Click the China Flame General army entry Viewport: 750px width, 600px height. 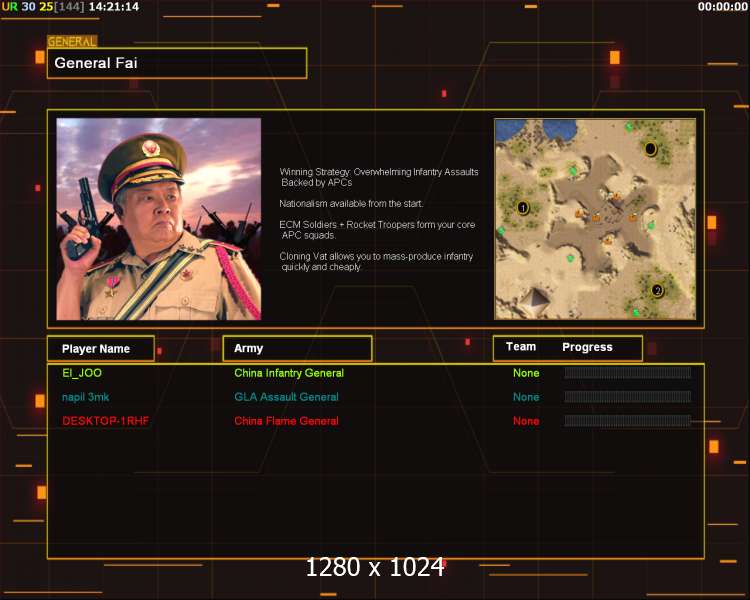[x=287, y=421]
